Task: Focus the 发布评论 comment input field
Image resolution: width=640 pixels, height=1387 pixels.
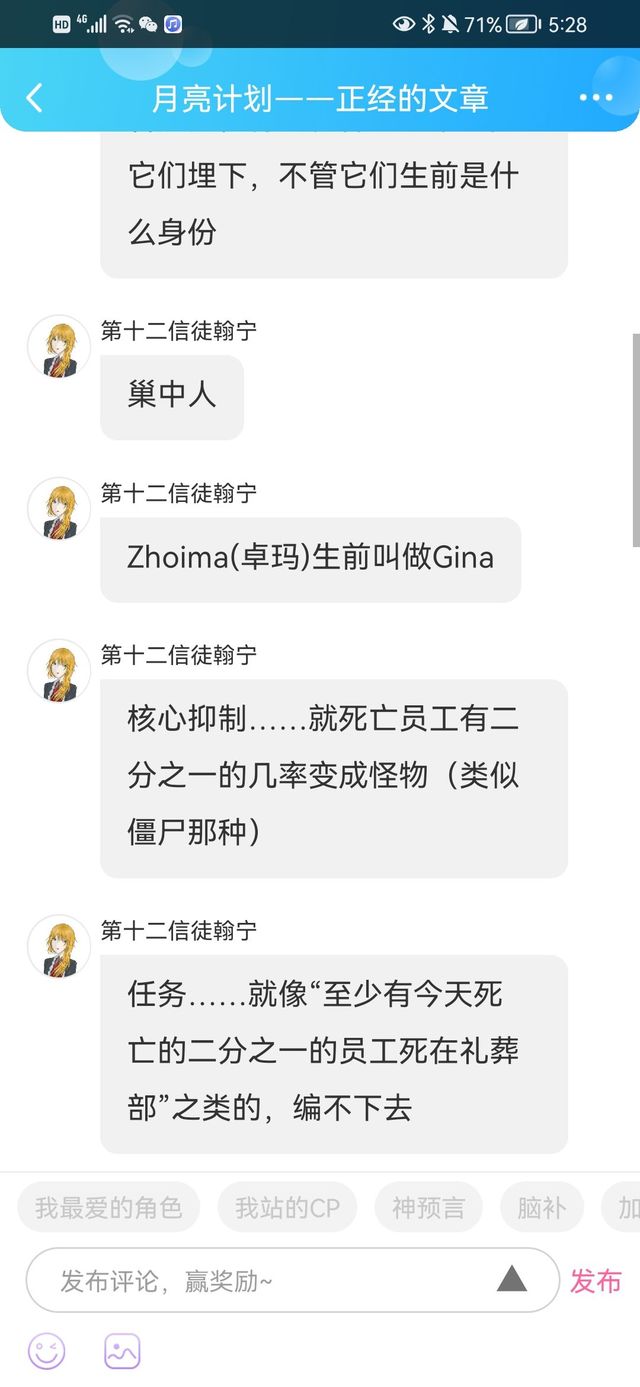Action: point(293,1280)
